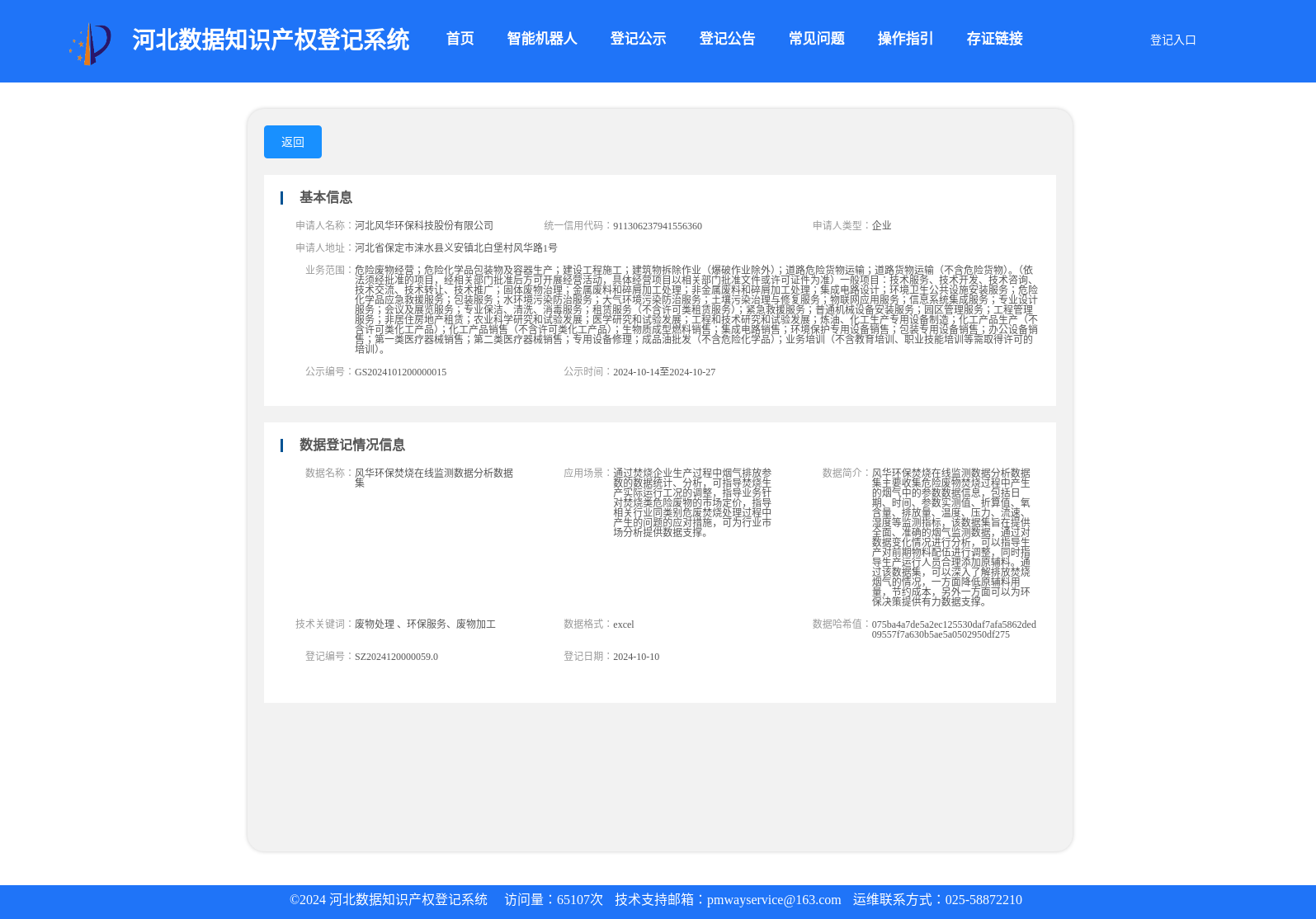Click the site logo icon in header

click(x=90, y=44)
